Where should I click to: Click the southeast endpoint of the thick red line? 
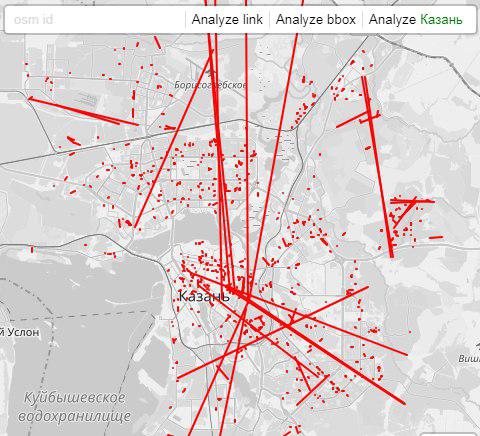[404, 403]
